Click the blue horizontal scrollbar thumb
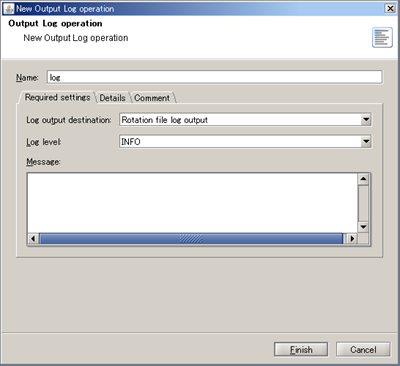This screenshot has height=366, width=400. pyautogui.click(x=191, y=238)
